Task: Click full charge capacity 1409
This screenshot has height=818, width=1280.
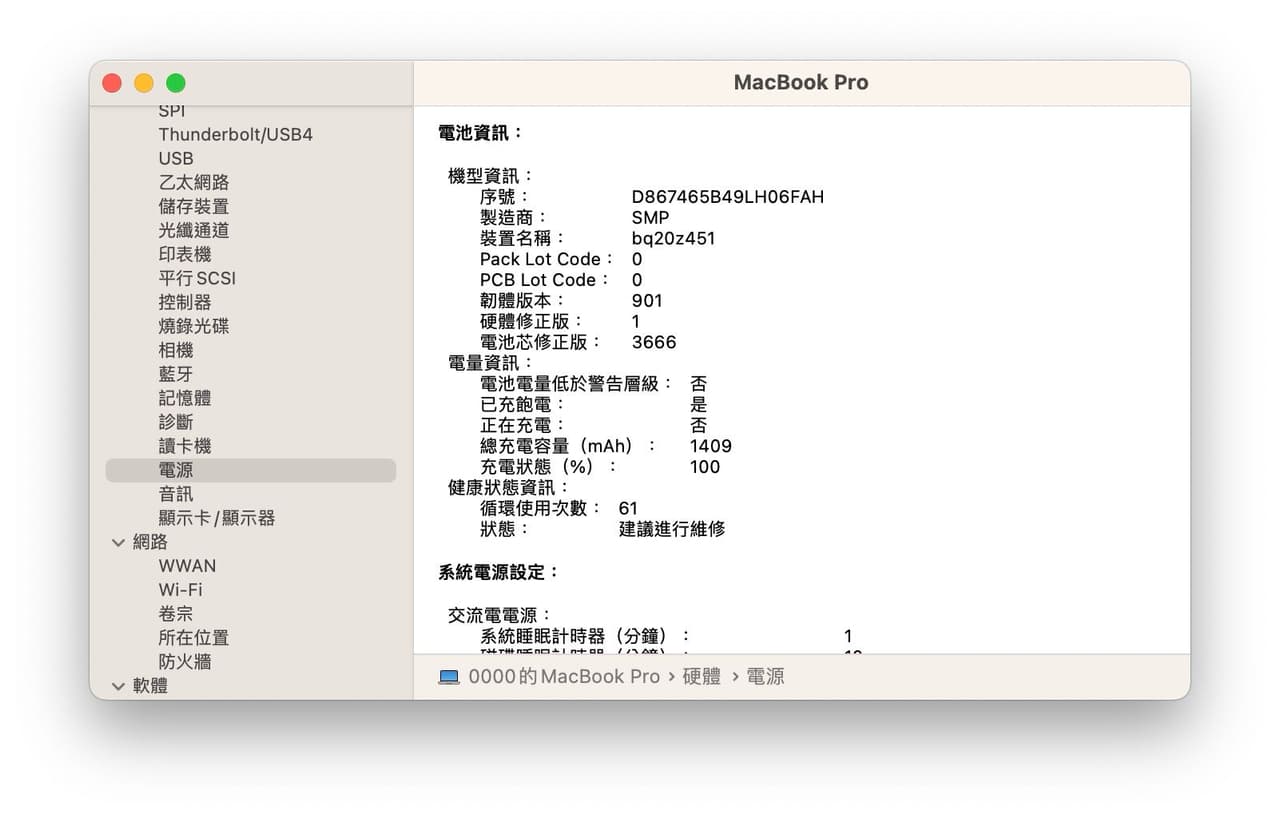Action: point(711,446)
